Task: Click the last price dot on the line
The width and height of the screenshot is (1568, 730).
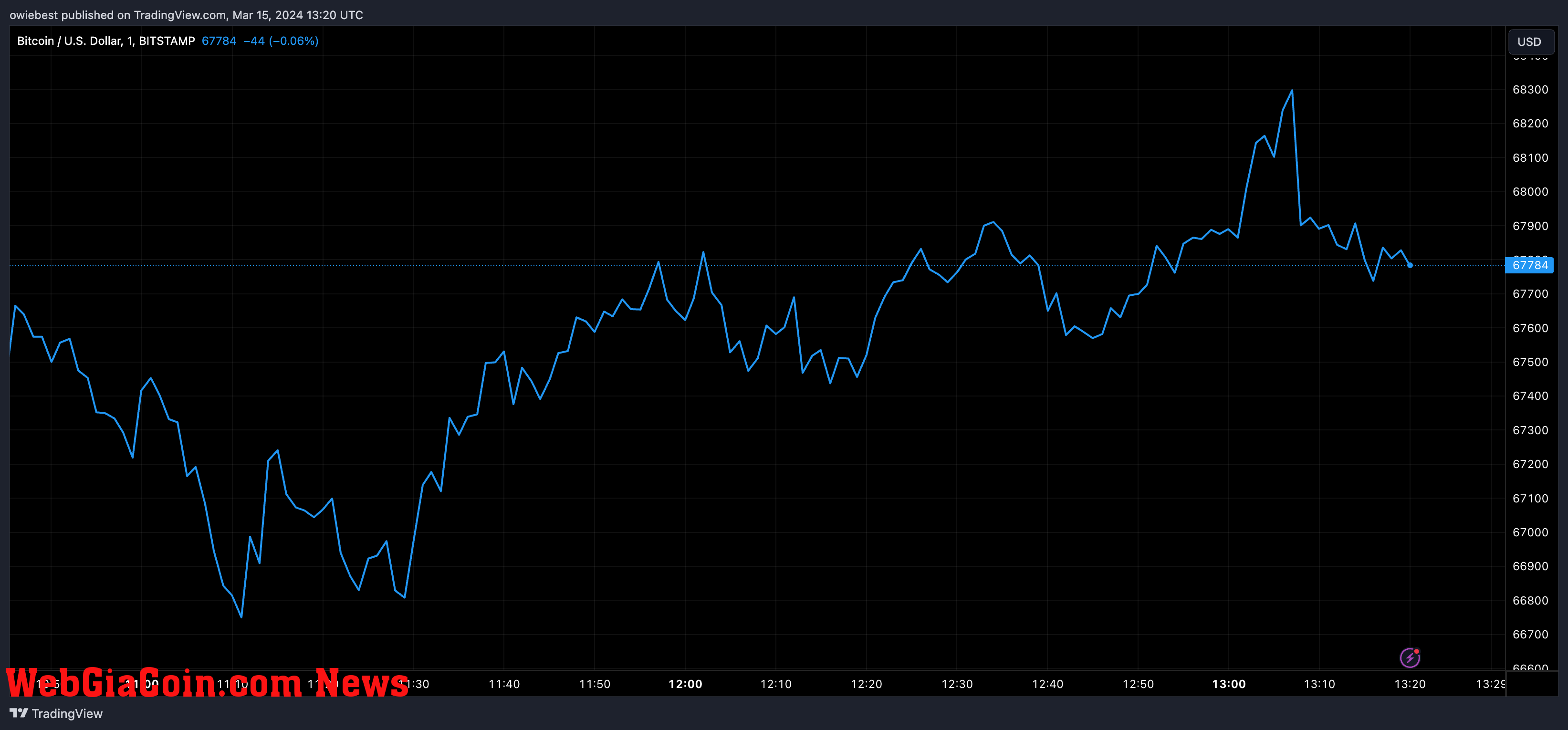Action: coord(1410,265)
